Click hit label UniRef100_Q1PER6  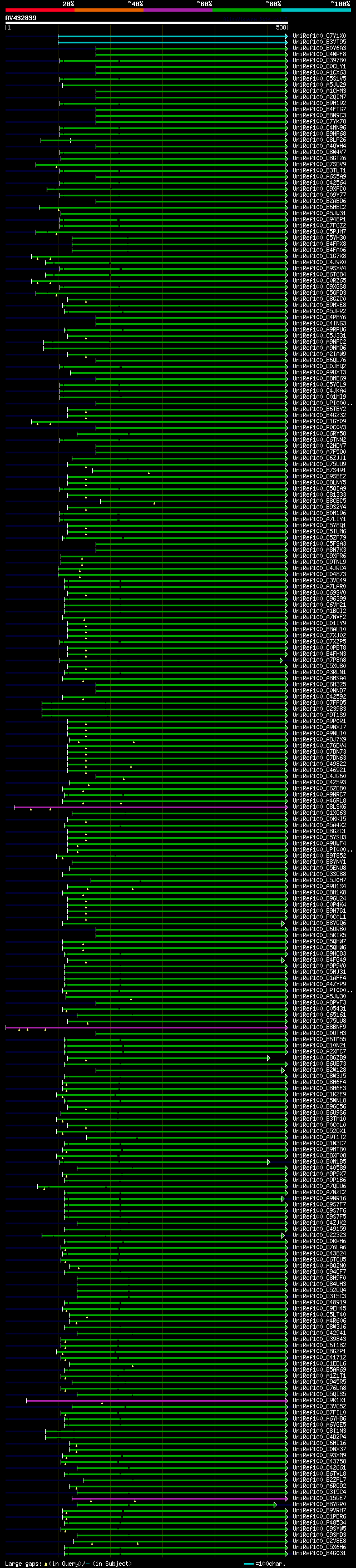pyautogui.click(x=319, y=1517)
